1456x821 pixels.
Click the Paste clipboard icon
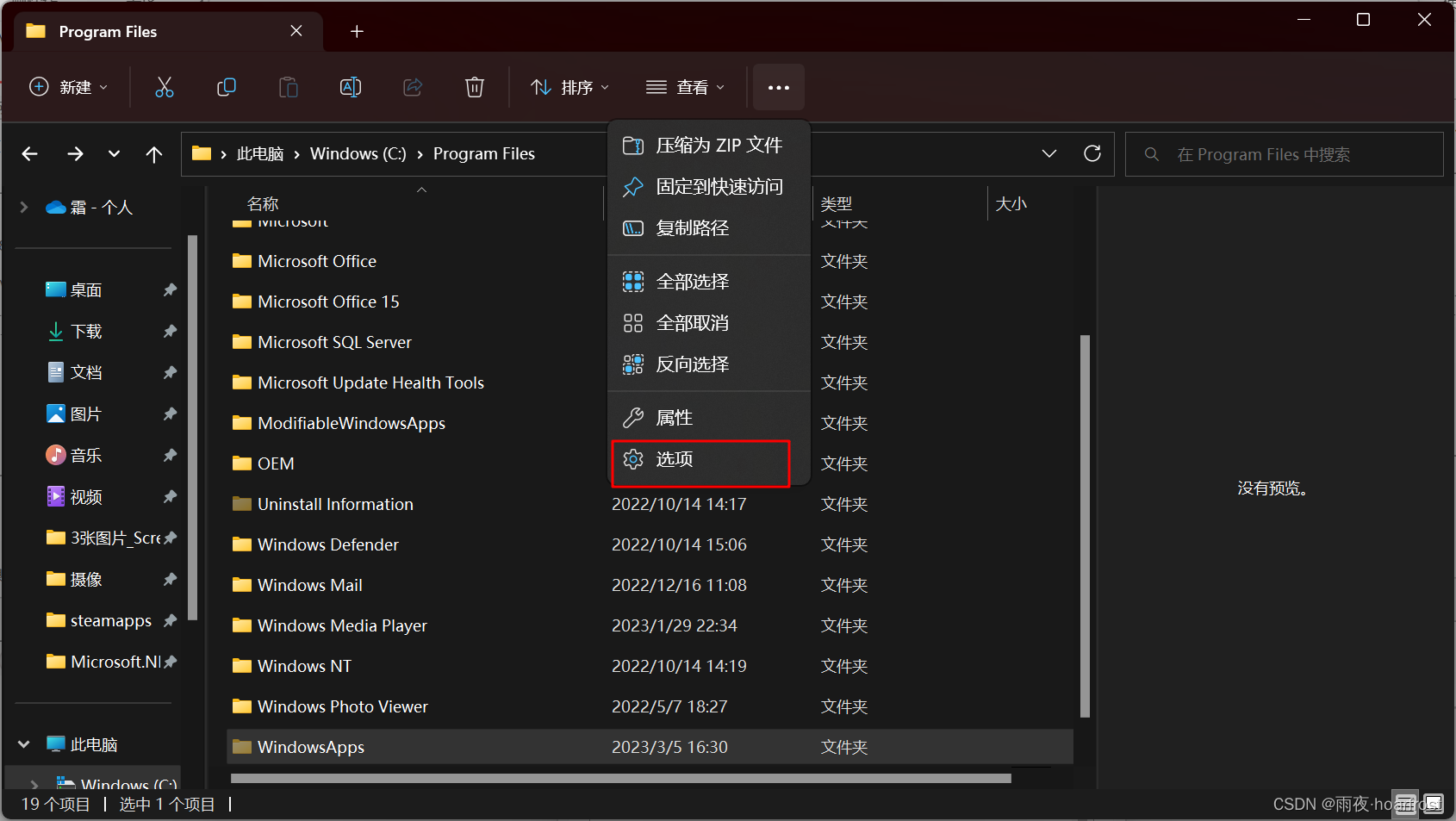click(289, 87)
